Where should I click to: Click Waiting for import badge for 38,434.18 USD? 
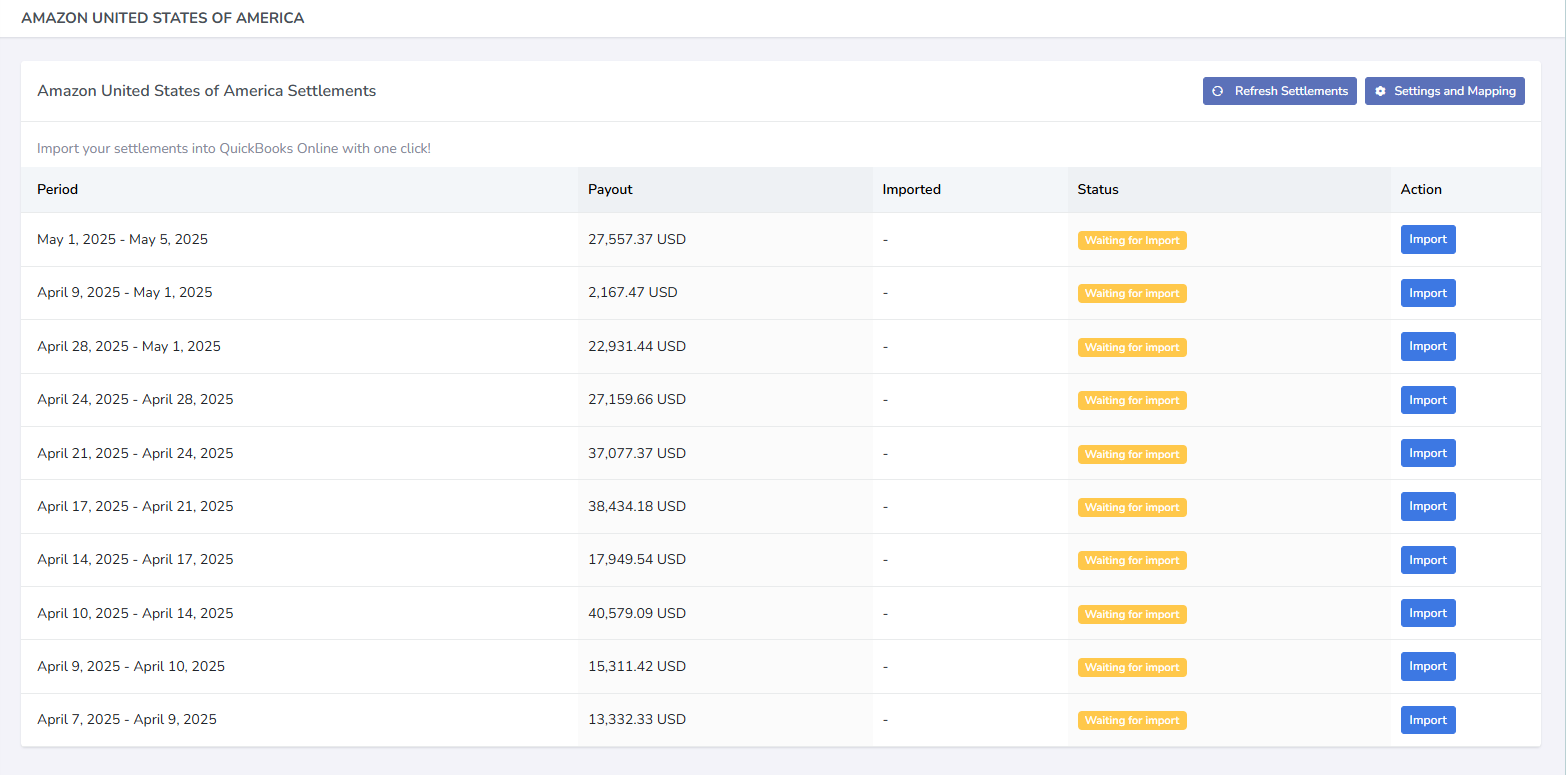(x=1132, y=507)
